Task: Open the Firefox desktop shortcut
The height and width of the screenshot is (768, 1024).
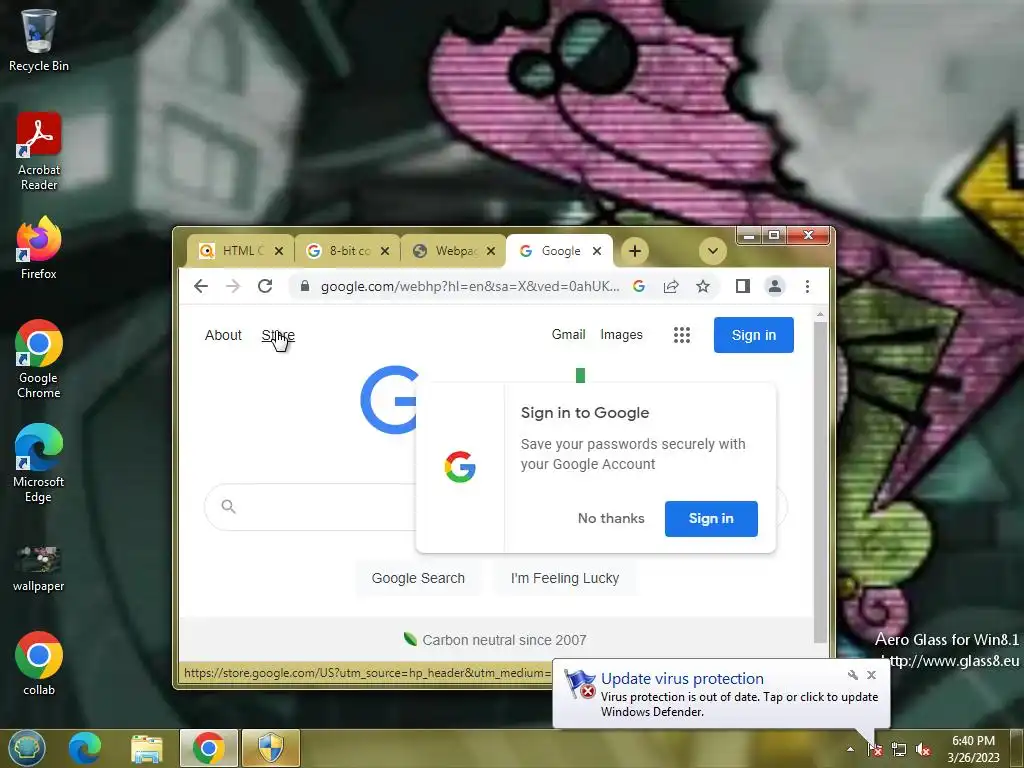Action: (x=39, y=248)
